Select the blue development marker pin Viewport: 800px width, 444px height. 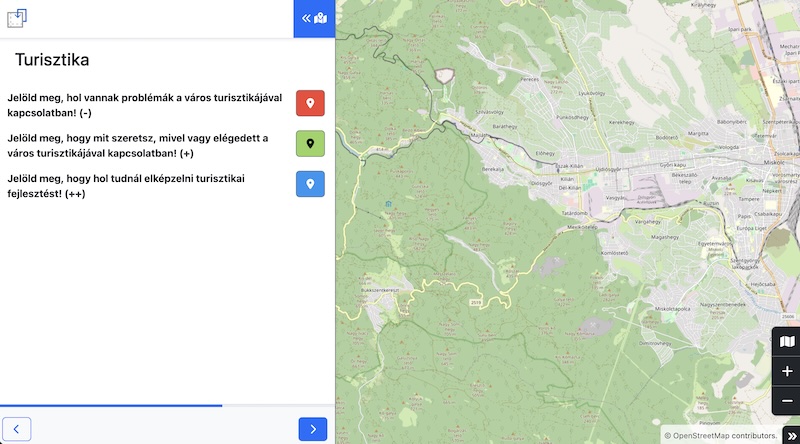pos(310,184)
